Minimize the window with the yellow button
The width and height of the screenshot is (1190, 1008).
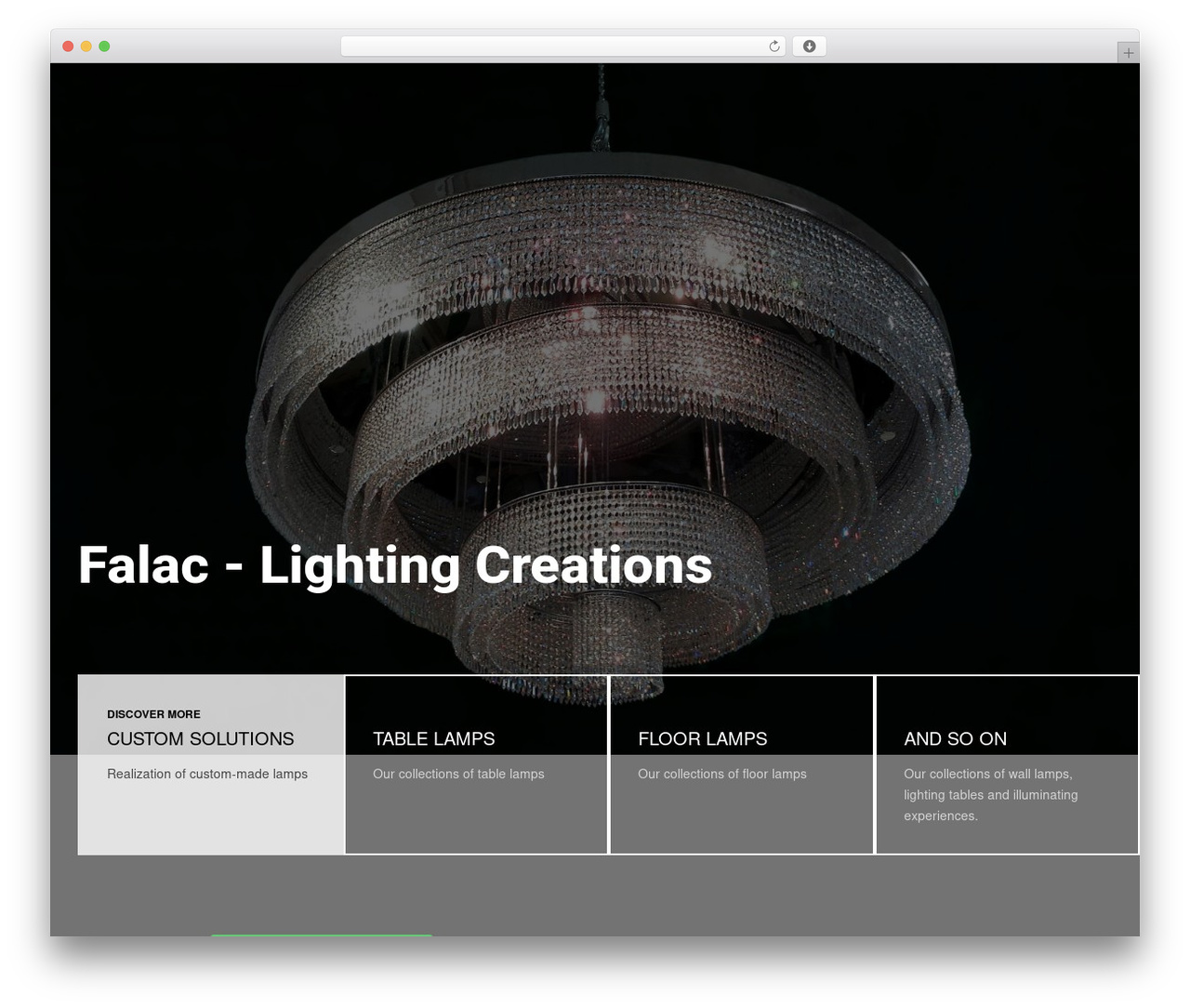pyautogui.click(x=86, y=46)
